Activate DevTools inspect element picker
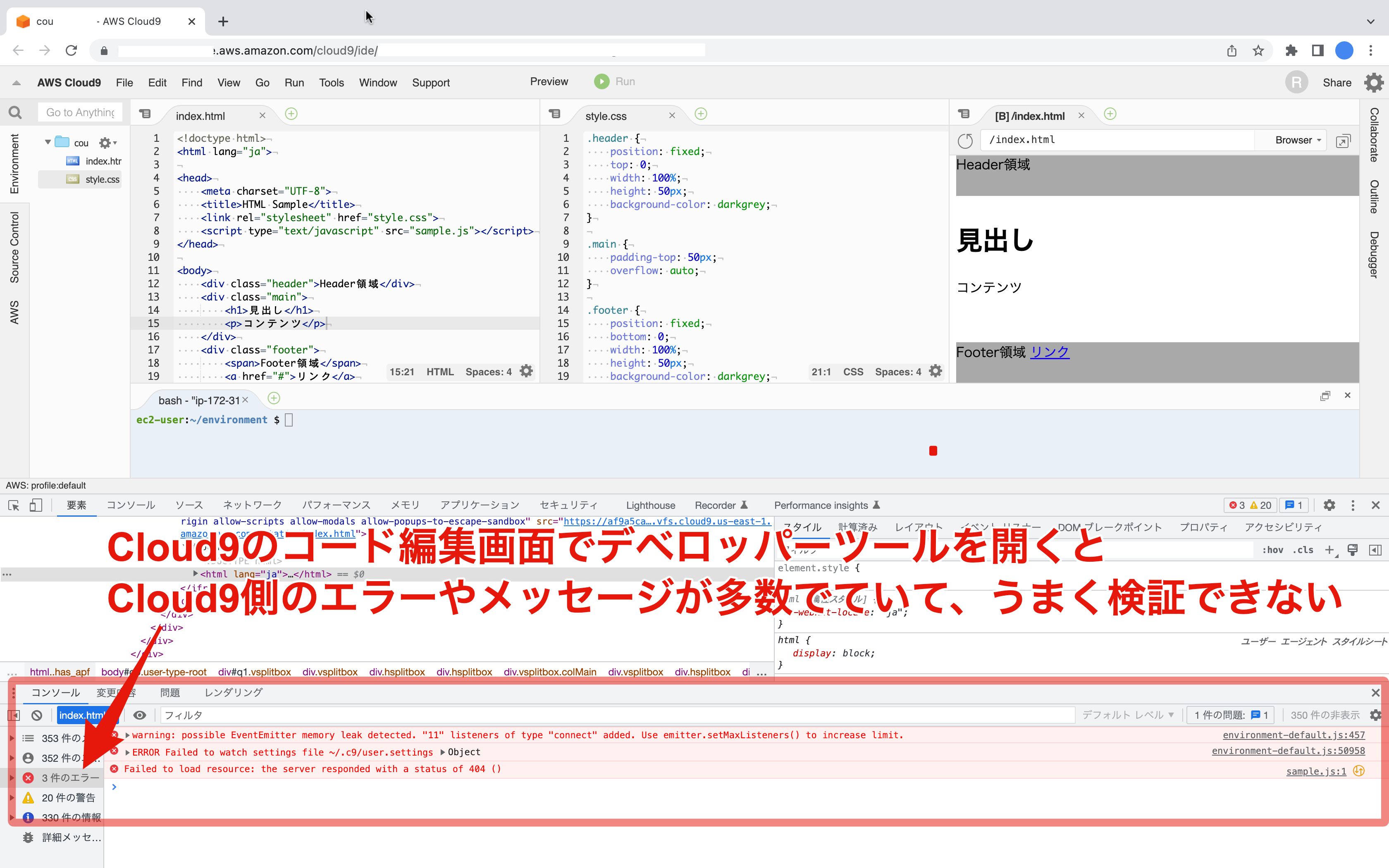 click(14, 505)
